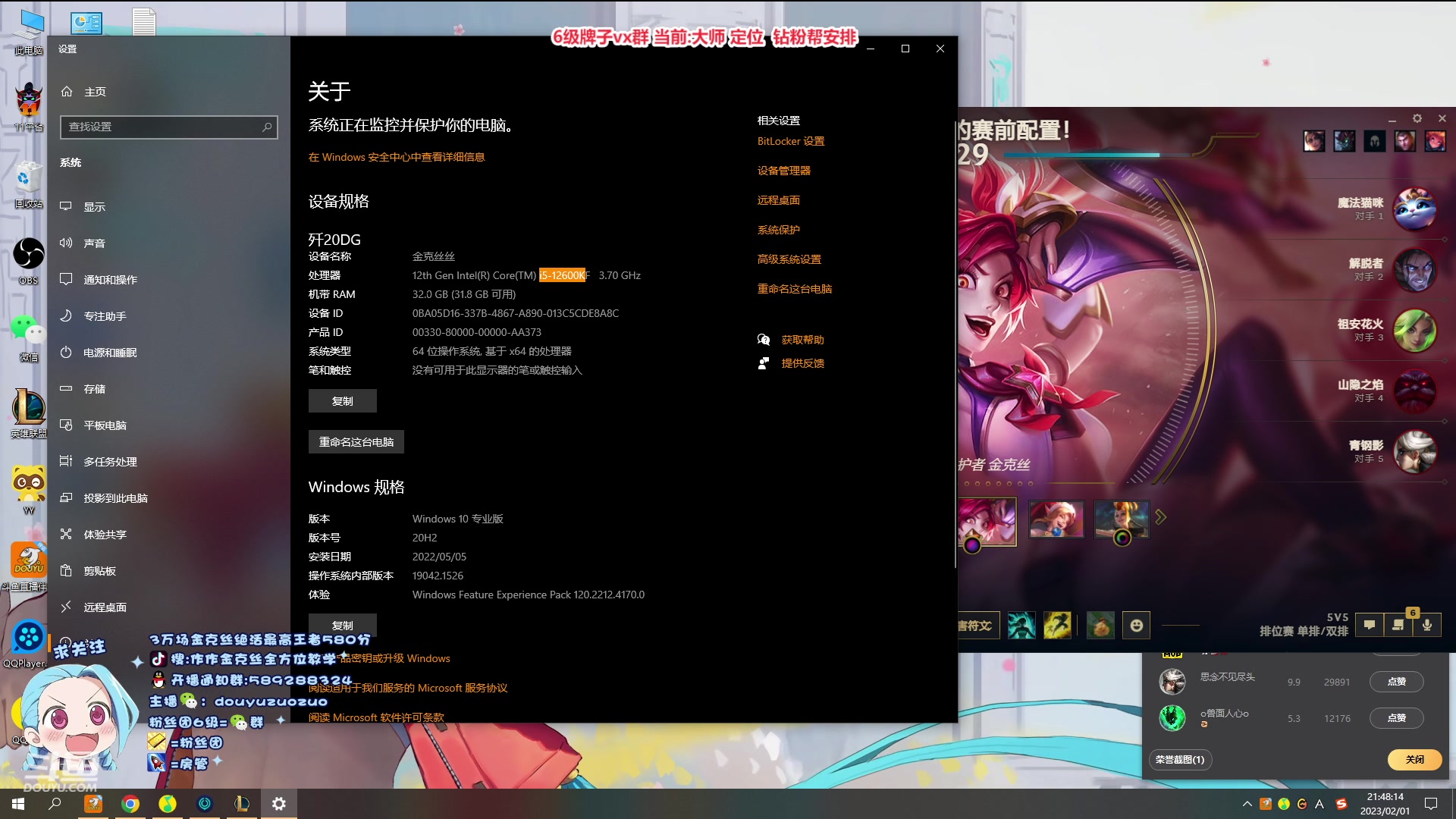Open League client settings gear icon

tap(1417, 119)
